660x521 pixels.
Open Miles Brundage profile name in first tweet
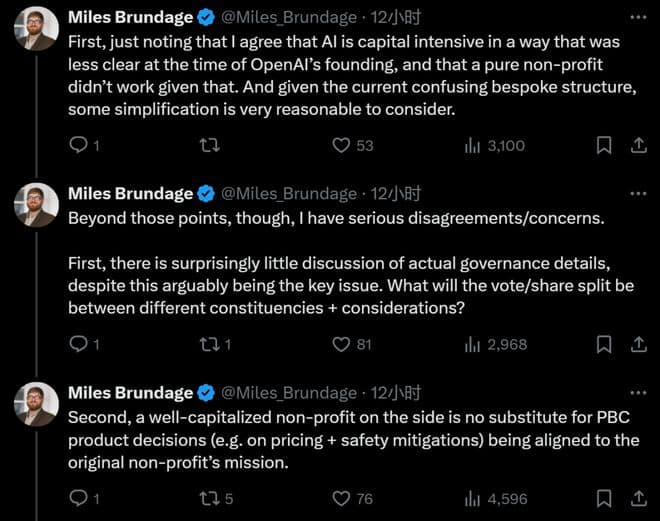coord(130,17)
